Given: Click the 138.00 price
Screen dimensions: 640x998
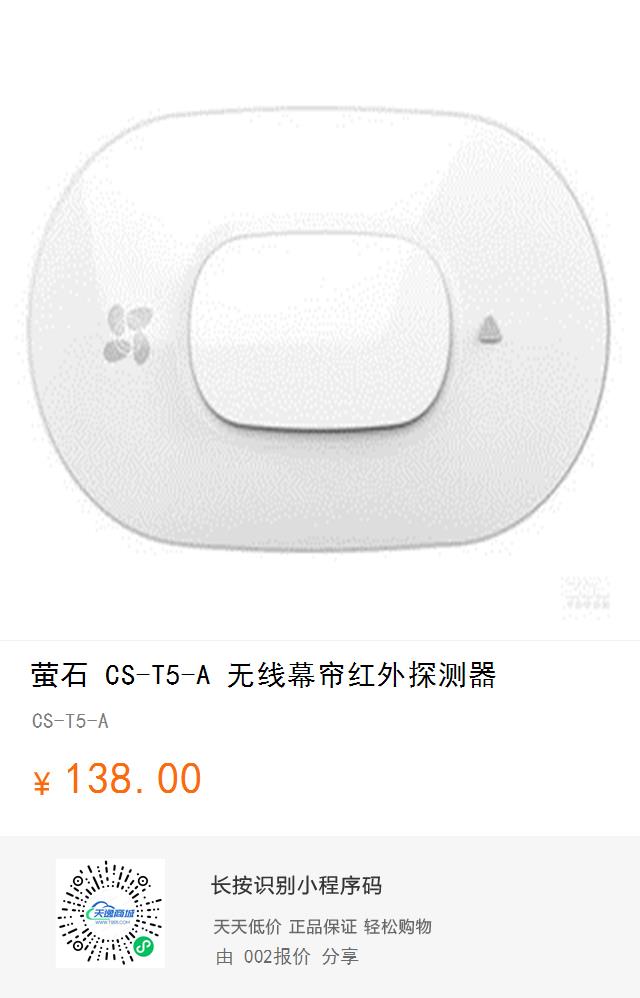Looking at the screenshot, I should pos(133,779).
